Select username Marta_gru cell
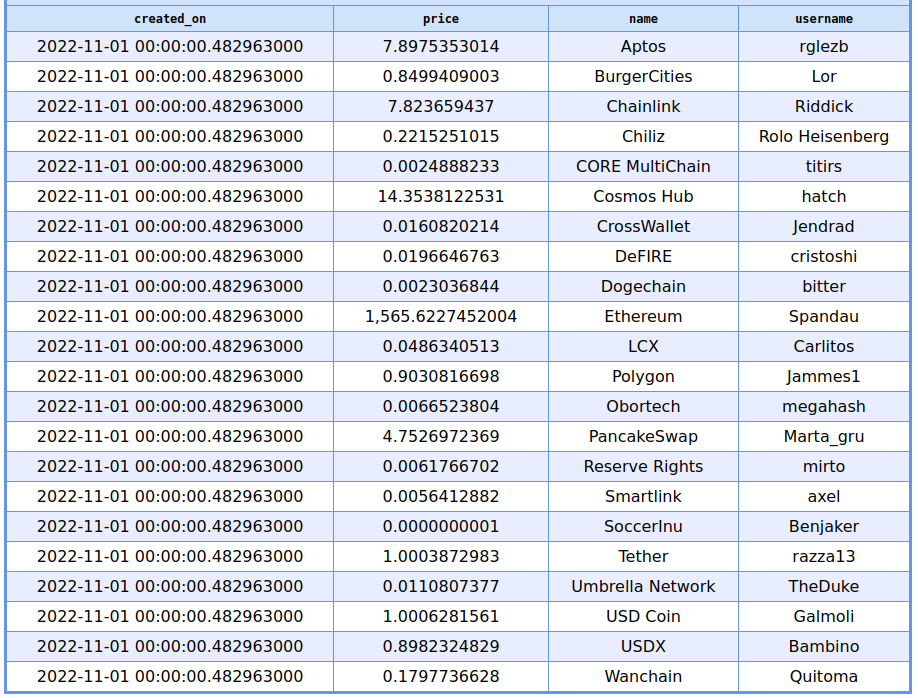 (x=824, y=437)
